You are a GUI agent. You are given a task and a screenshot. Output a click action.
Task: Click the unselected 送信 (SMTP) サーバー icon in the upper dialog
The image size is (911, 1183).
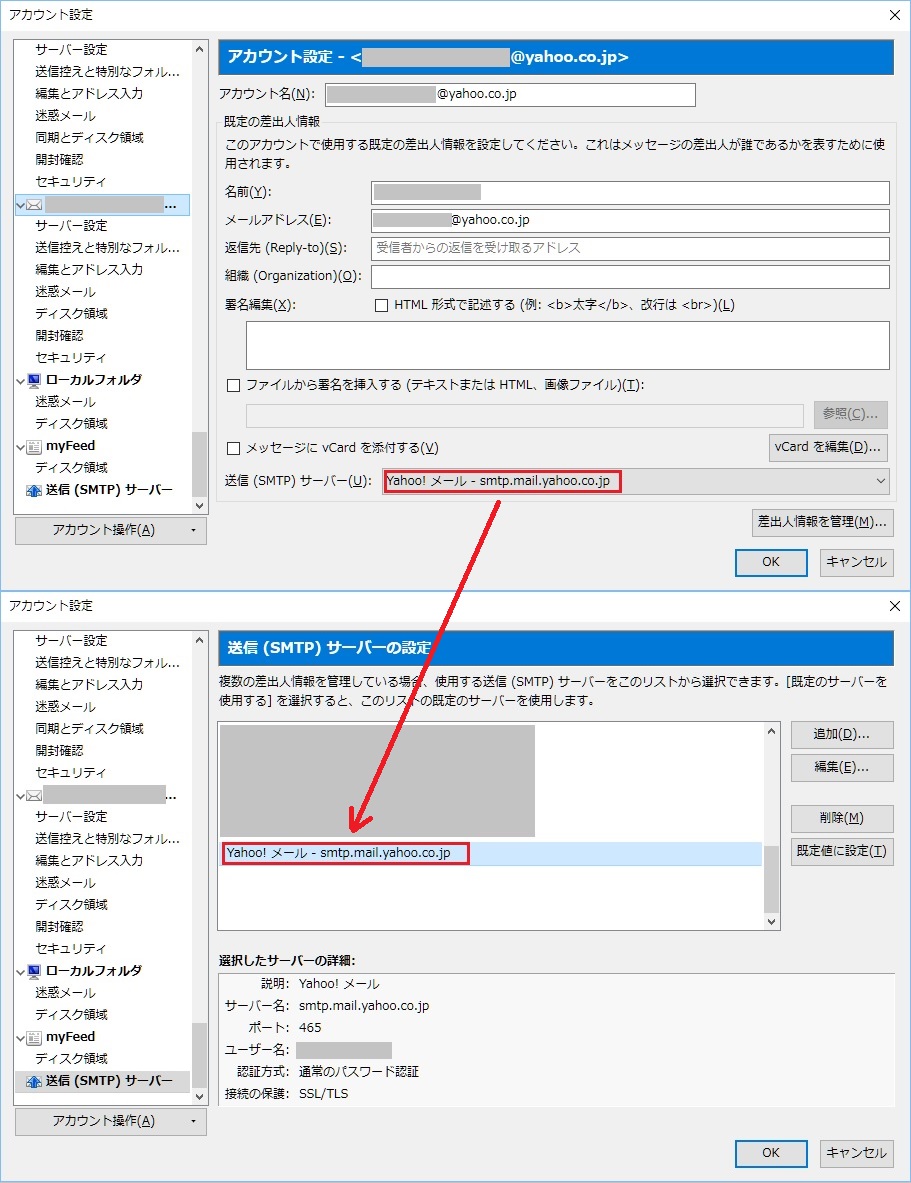[x=33, y=490]
